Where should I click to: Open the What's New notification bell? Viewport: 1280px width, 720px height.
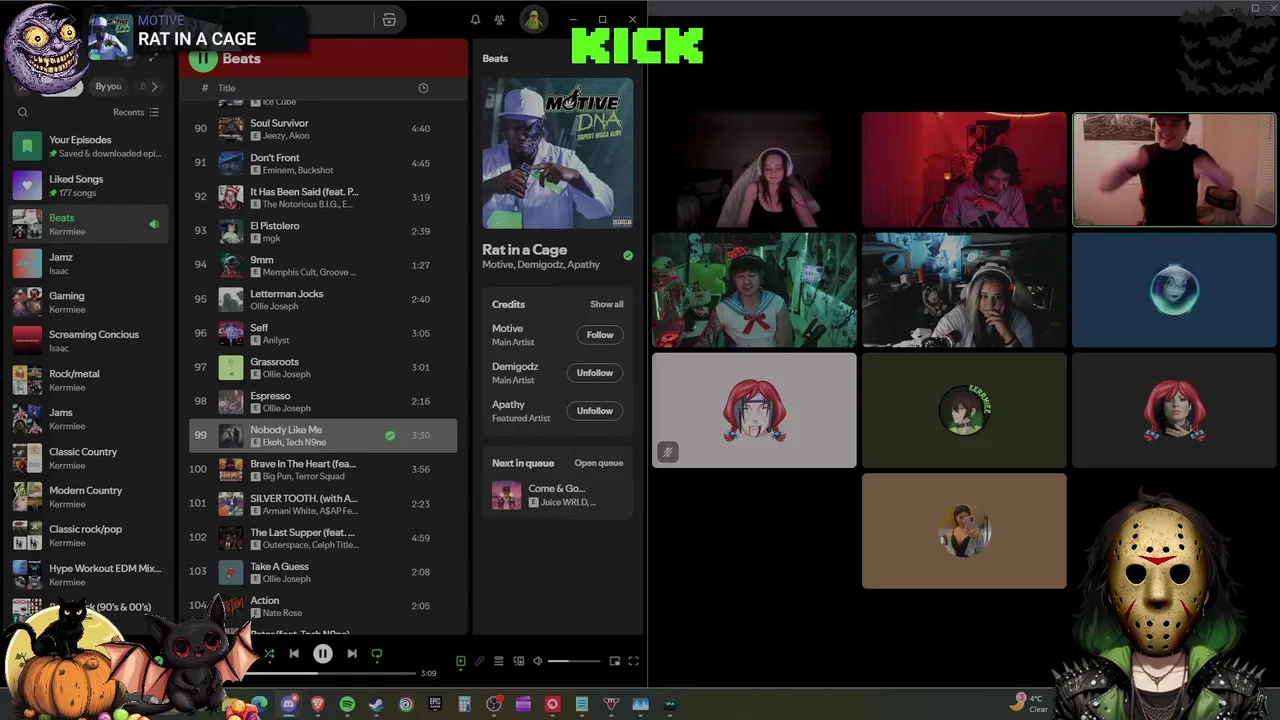tap(475, 20)
